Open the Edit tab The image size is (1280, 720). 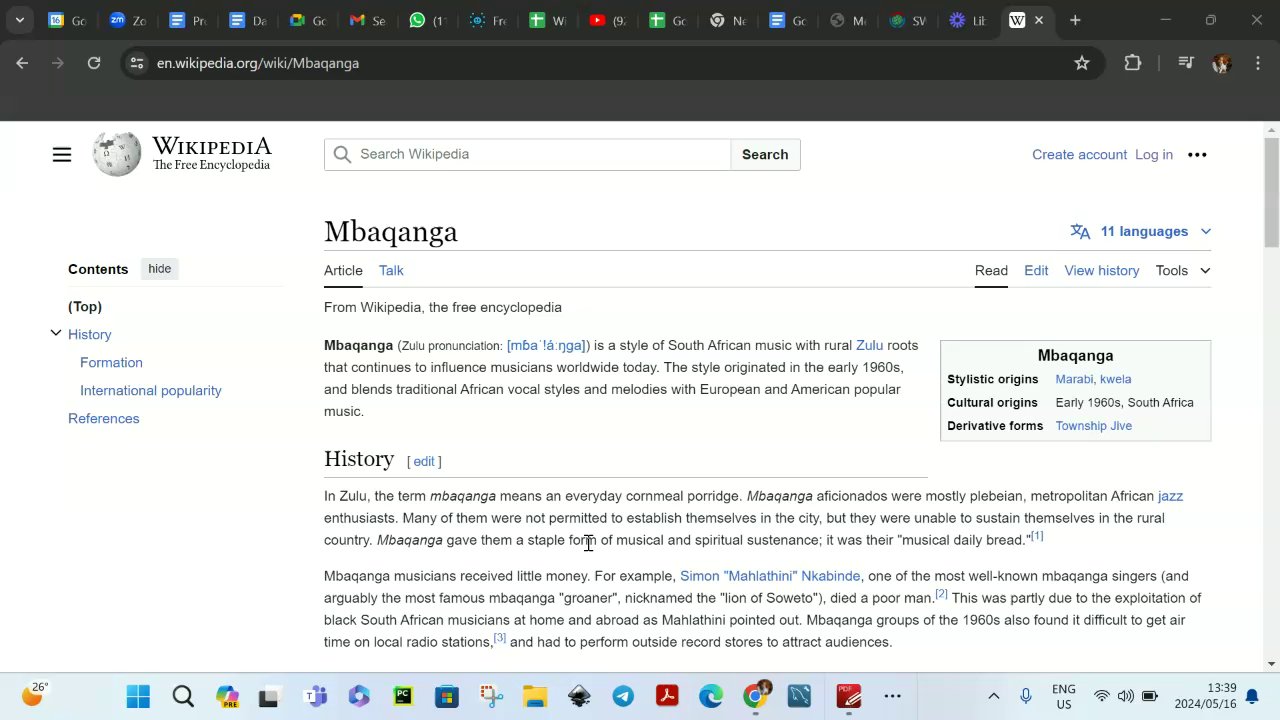1036,270
